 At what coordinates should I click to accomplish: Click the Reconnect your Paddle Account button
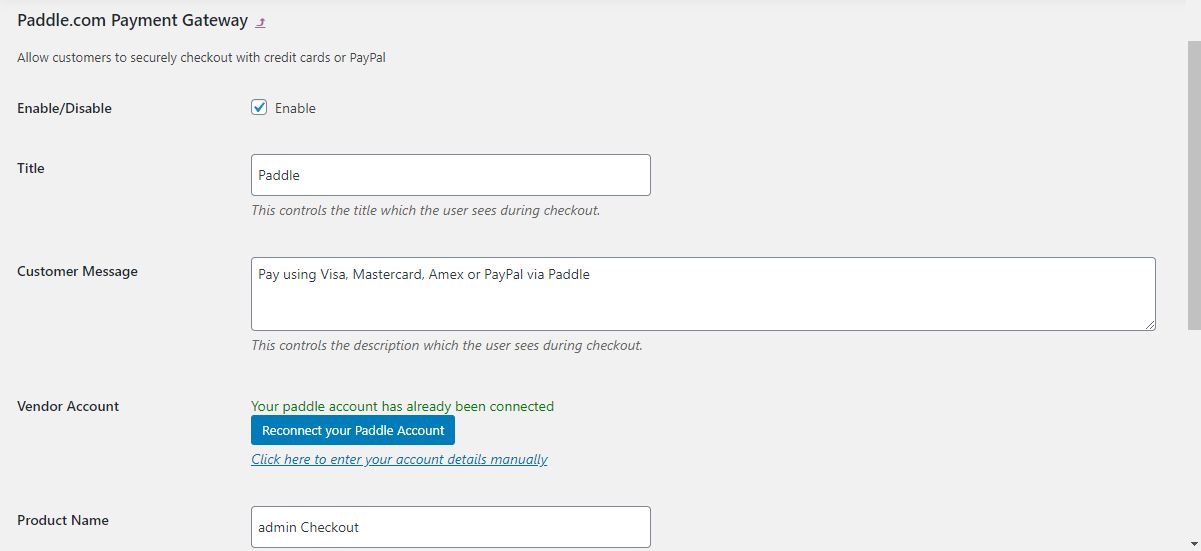[x=353, y=430]
